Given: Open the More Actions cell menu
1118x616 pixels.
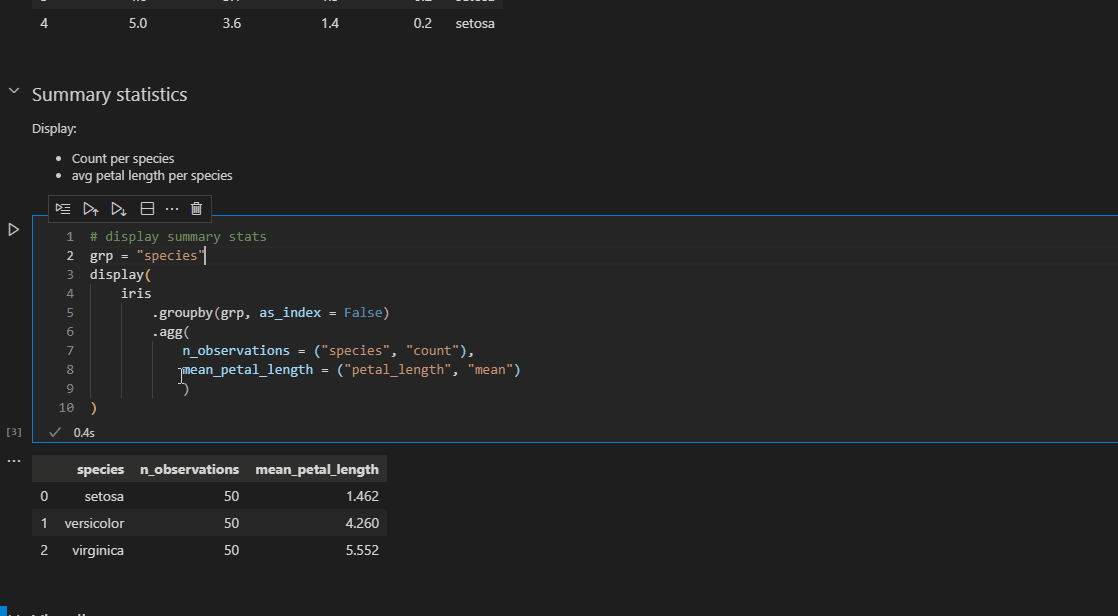Looking at the screenshot, I should point(172,208).
